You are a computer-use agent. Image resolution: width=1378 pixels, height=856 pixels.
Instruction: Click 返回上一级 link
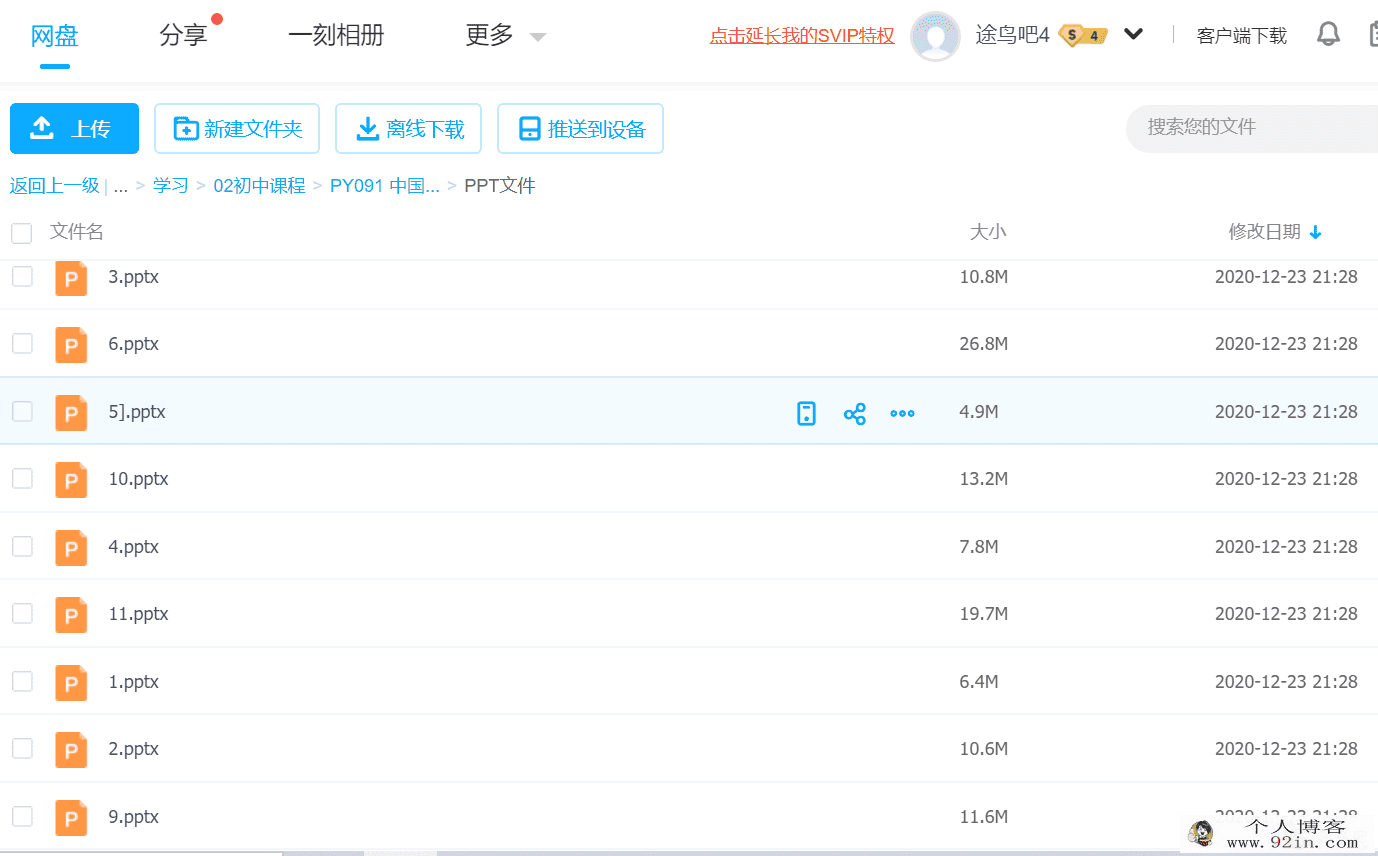[55, 186]
